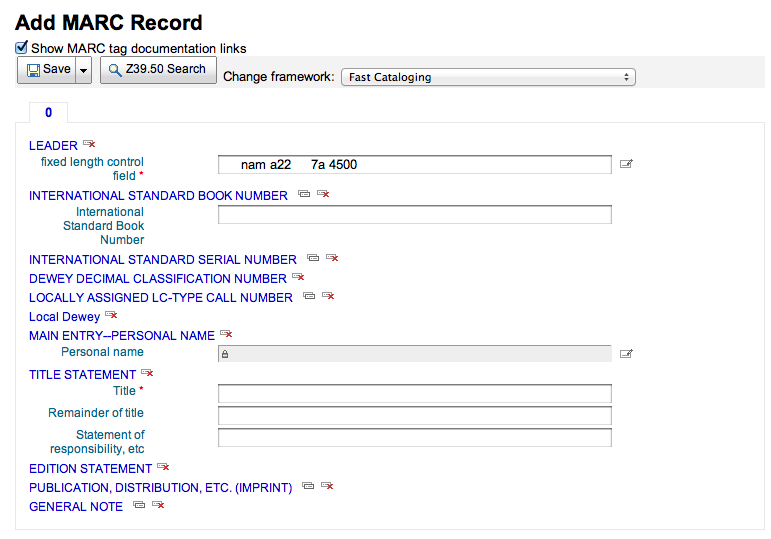Open the MAIN ENTRY--PERSONAL NAME link
The image size is (771, 539).
[122, 336]
